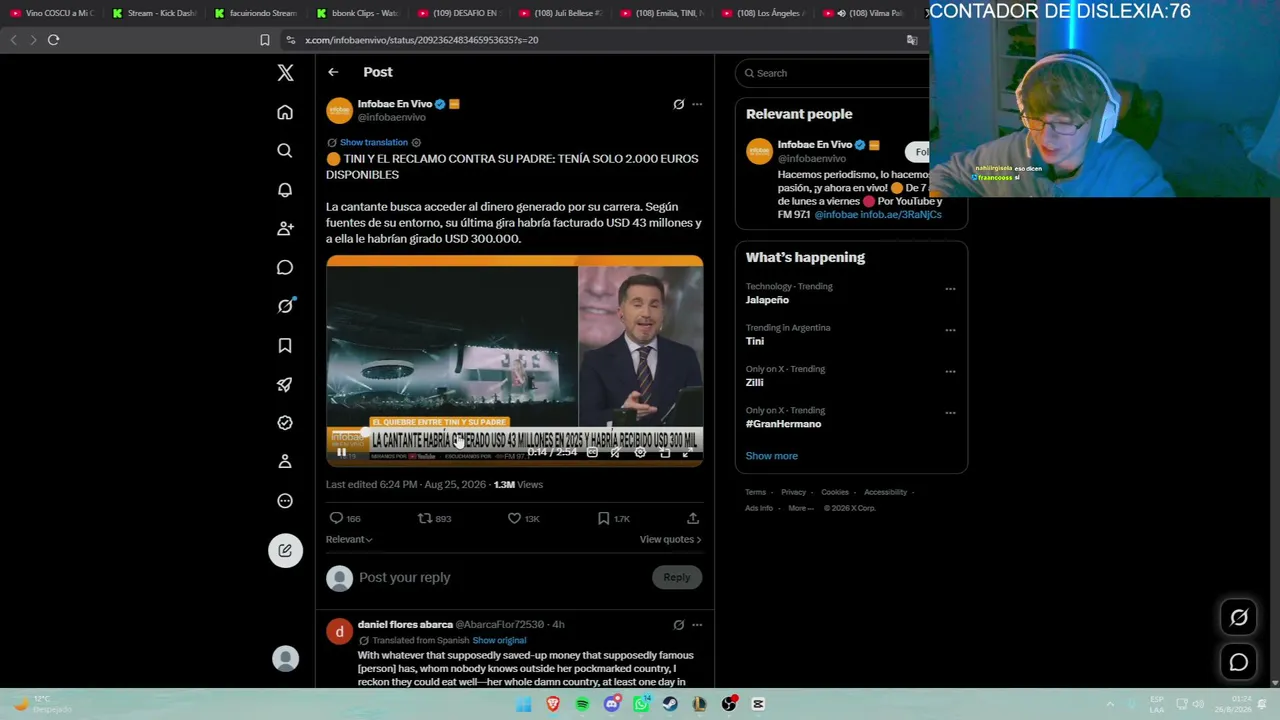Switch to the (108) Juli Bellese tab

562,13
